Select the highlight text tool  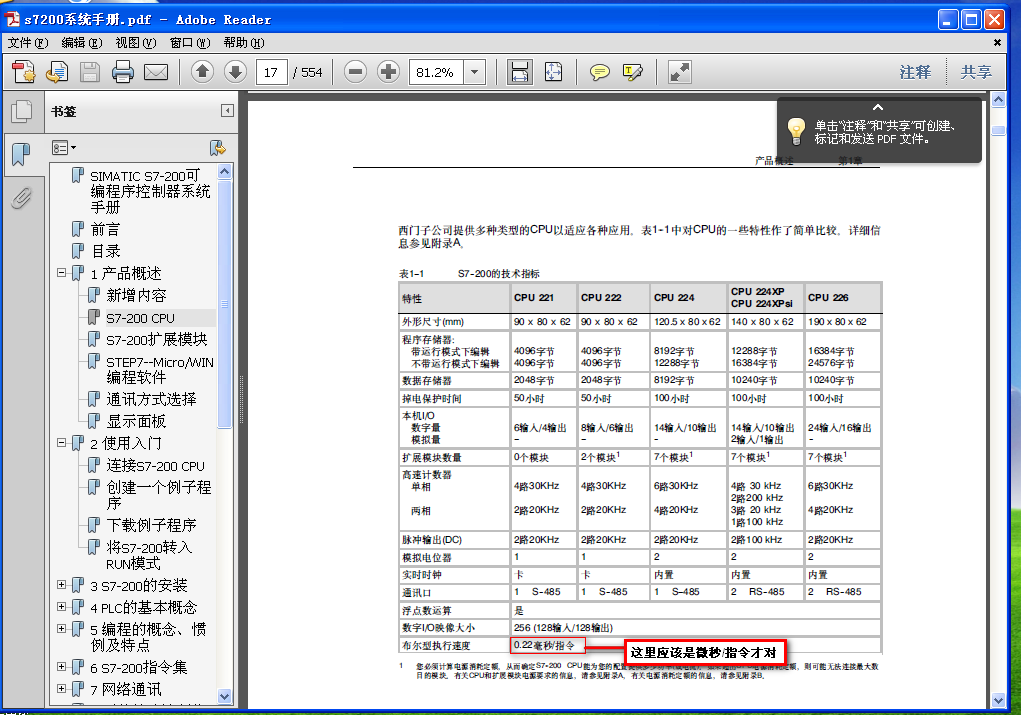tap(632, 72)
